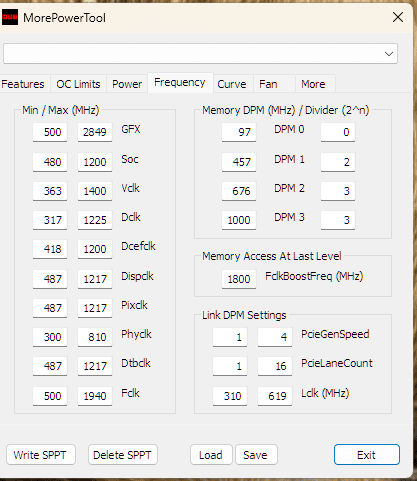The width and height of the screenshot is (417, 481).
Task: Edit the Dclk maximum value 1225
Action: click(95, 220)
